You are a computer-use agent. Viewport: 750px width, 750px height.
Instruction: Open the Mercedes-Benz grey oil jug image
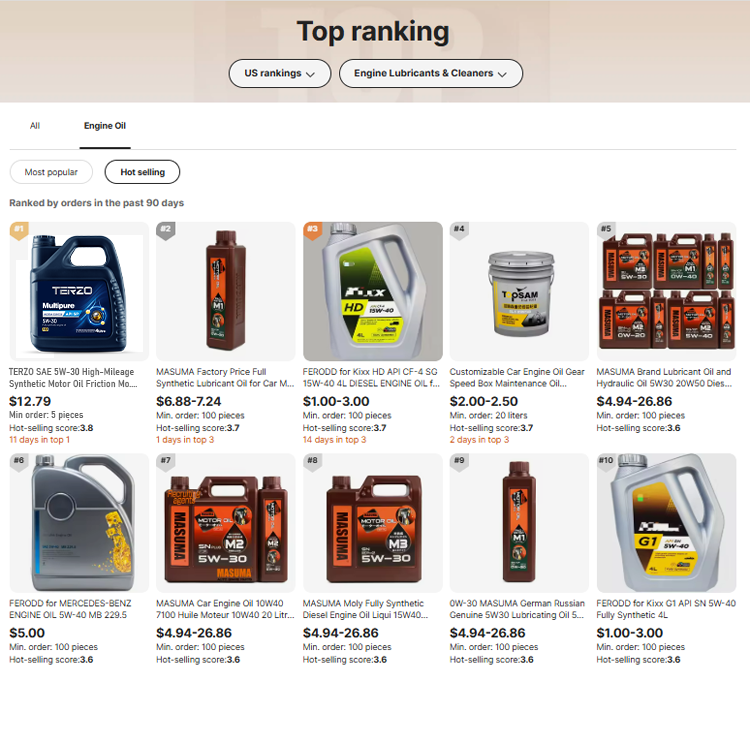[x=79, y=523]
